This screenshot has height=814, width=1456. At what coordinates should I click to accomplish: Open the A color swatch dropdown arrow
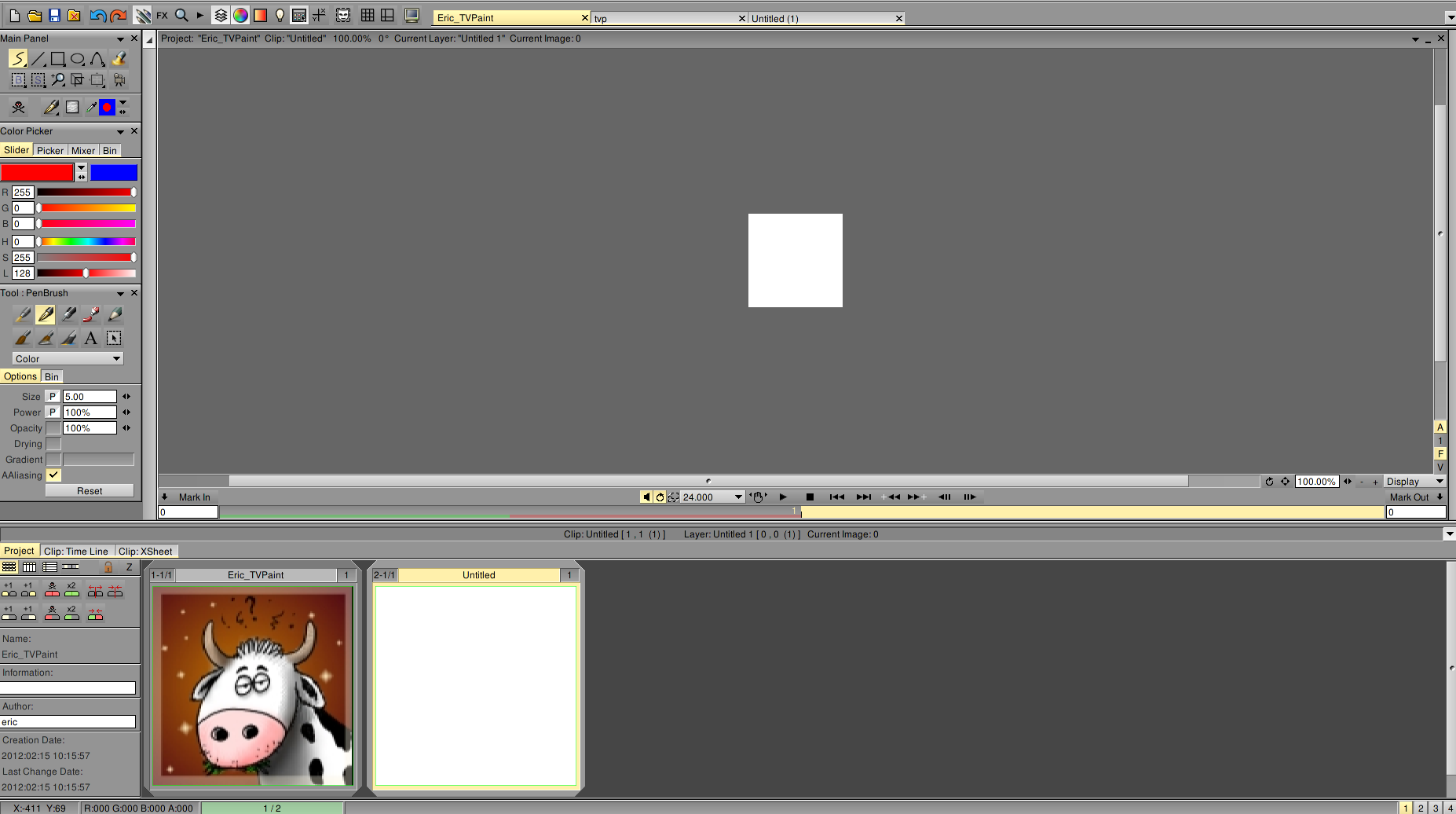tap(81, 168)
